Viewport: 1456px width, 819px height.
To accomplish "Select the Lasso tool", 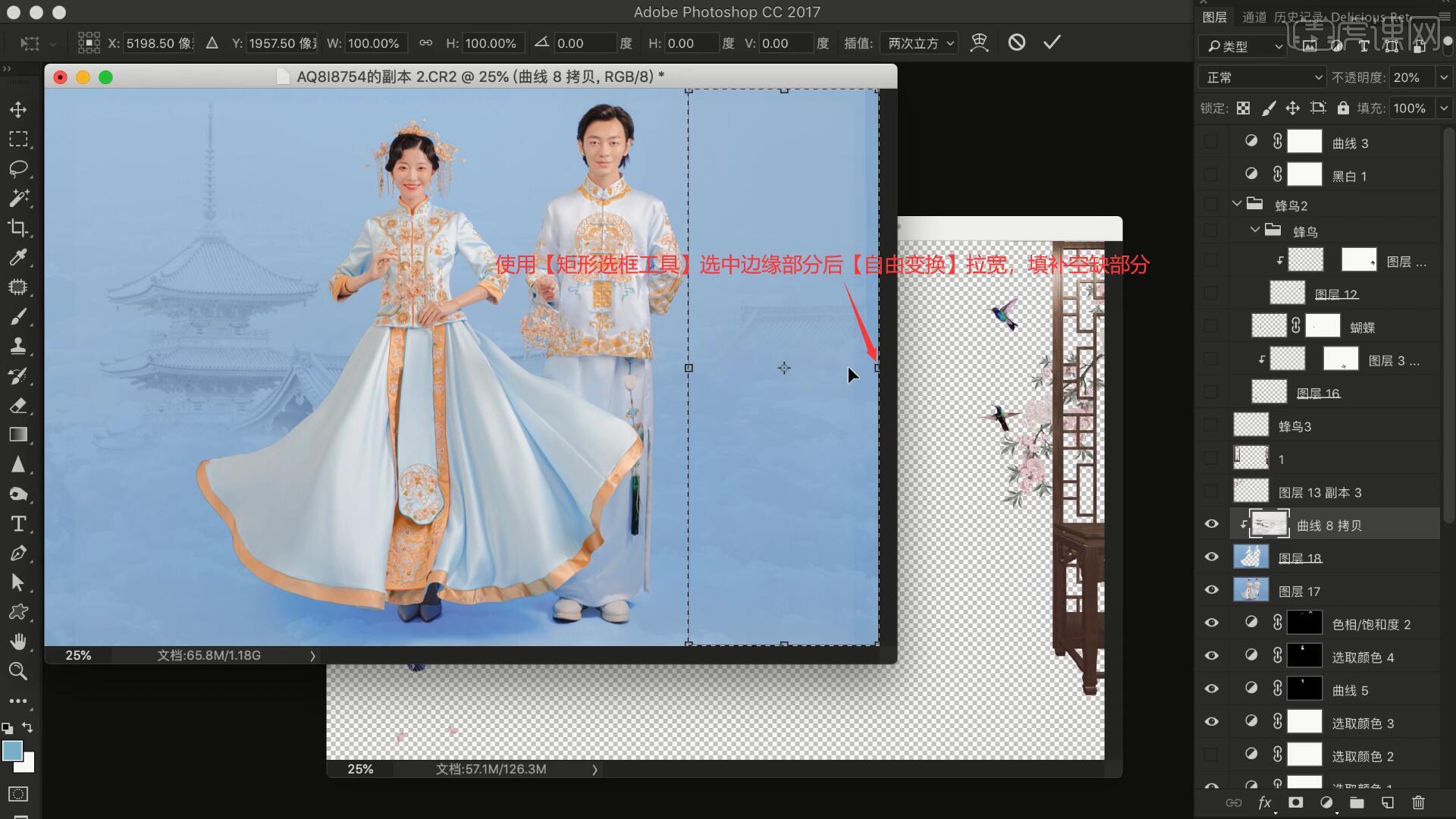I will click(18, 168).
